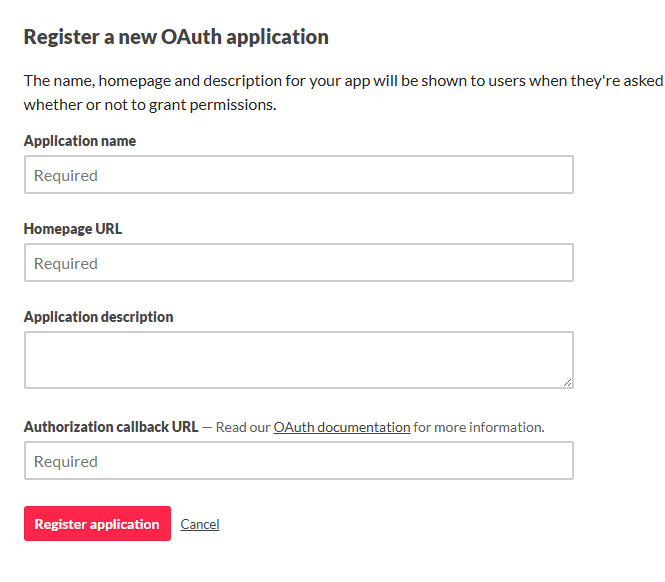Click the 'Application description' label
The width and height of the screenshot is (665, 582).
pos(98,317)
